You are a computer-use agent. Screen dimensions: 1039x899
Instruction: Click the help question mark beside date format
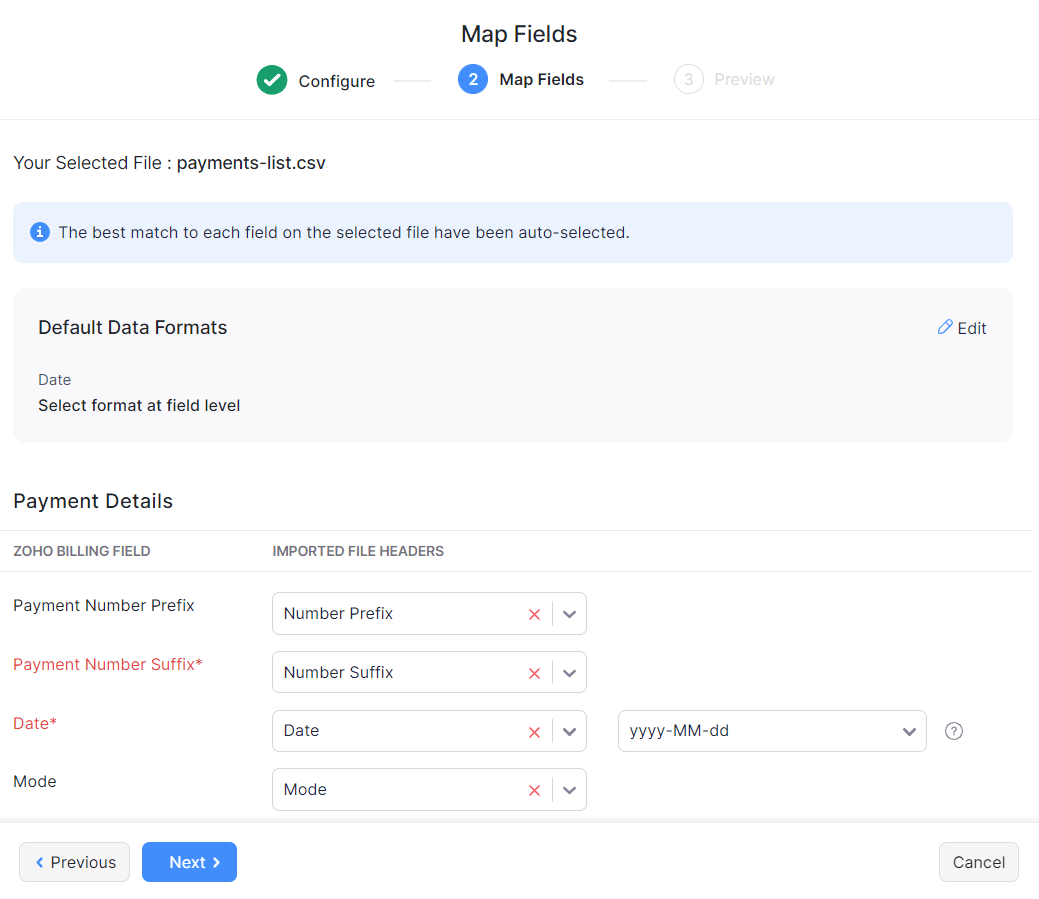click(x=954, y=731)
